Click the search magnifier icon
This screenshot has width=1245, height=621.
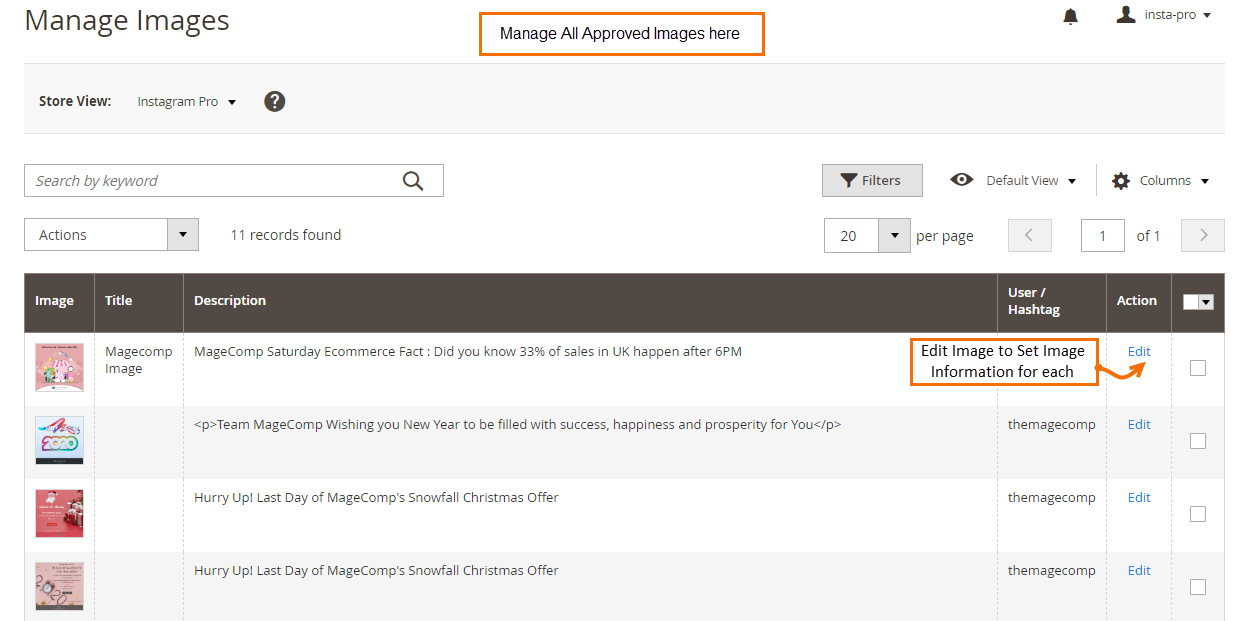413,181
